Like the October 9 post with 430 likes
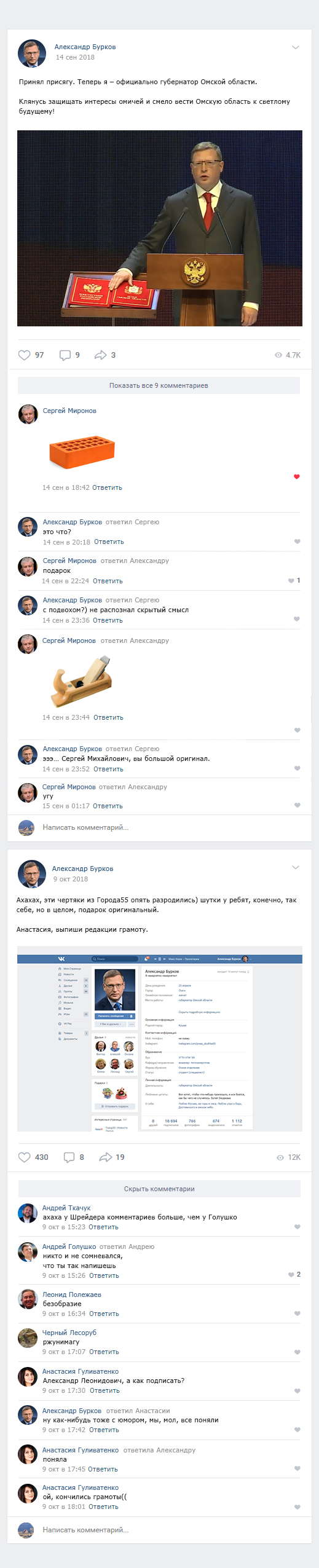Image resolution: width=319 pixels, height=1568 pixels. click(25, 1157)
